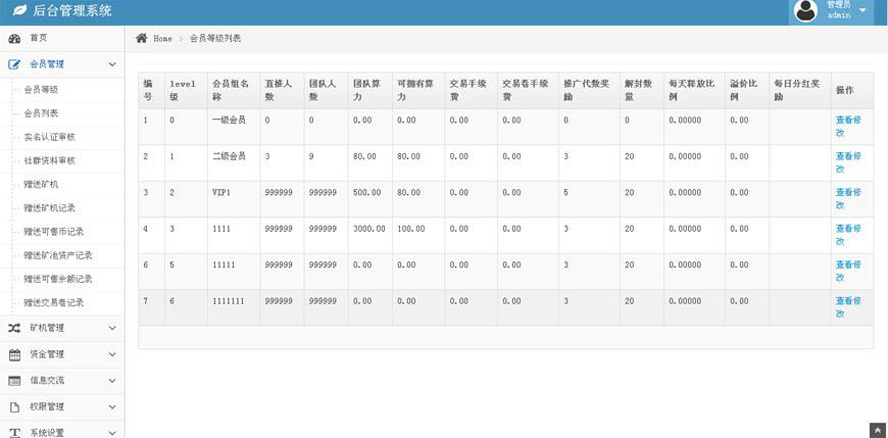This screenshot has height=438, width=888.
Task: Open 赠送交易卷记录 in the sidebar
Action: [54, 303]
